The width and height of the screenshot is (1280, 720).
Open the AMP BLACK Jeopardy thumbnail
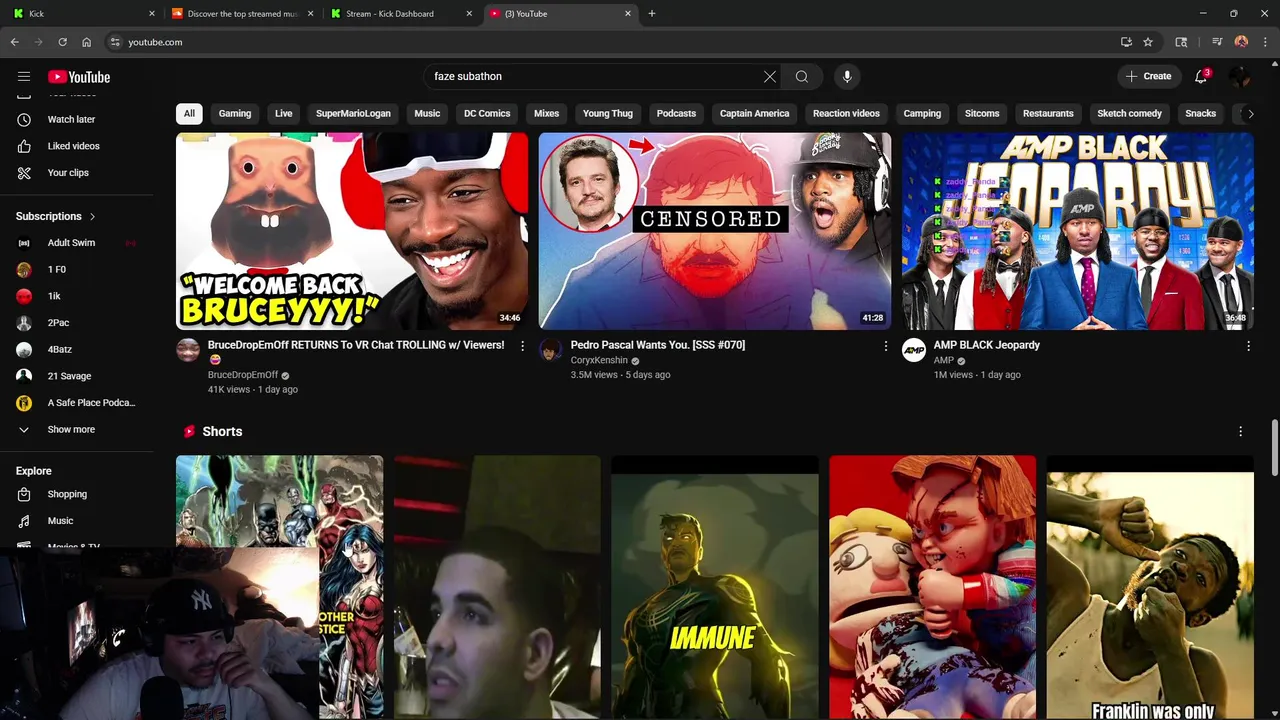[x=1077, y=231]
